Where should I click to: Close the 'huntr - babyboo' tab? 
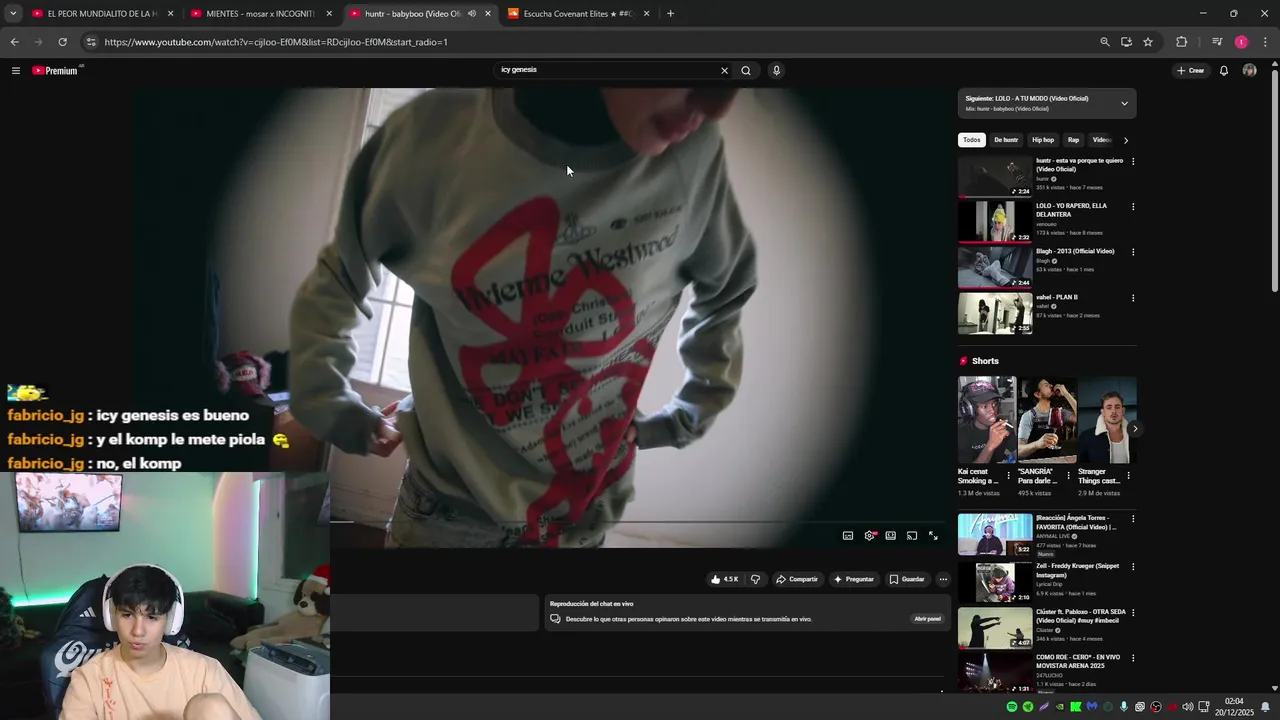488,13
